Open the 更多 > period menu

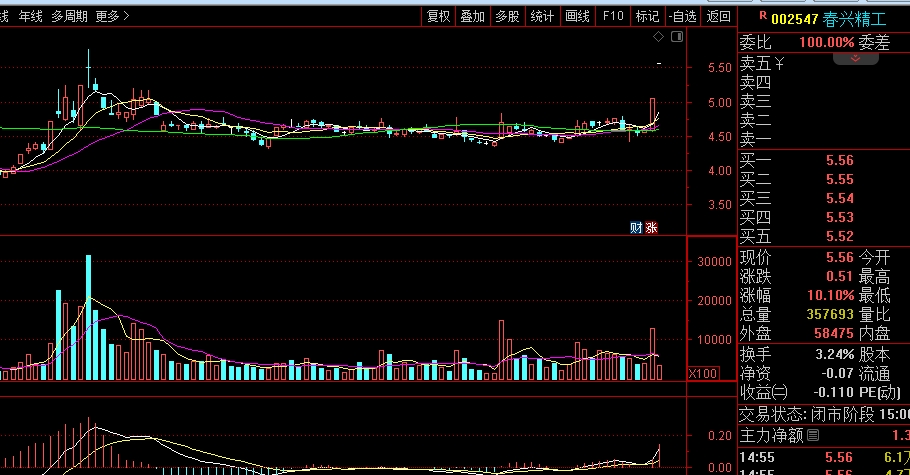tap(113, 16)
